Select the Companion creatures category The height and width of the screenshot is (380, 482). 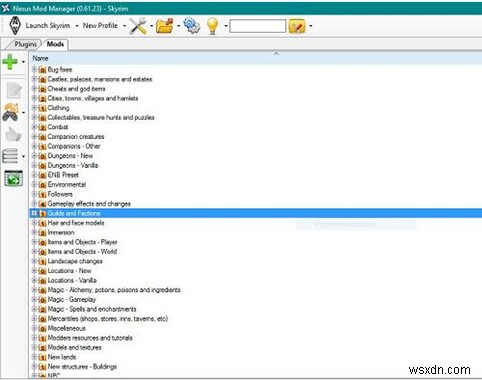tap(76, 137)
